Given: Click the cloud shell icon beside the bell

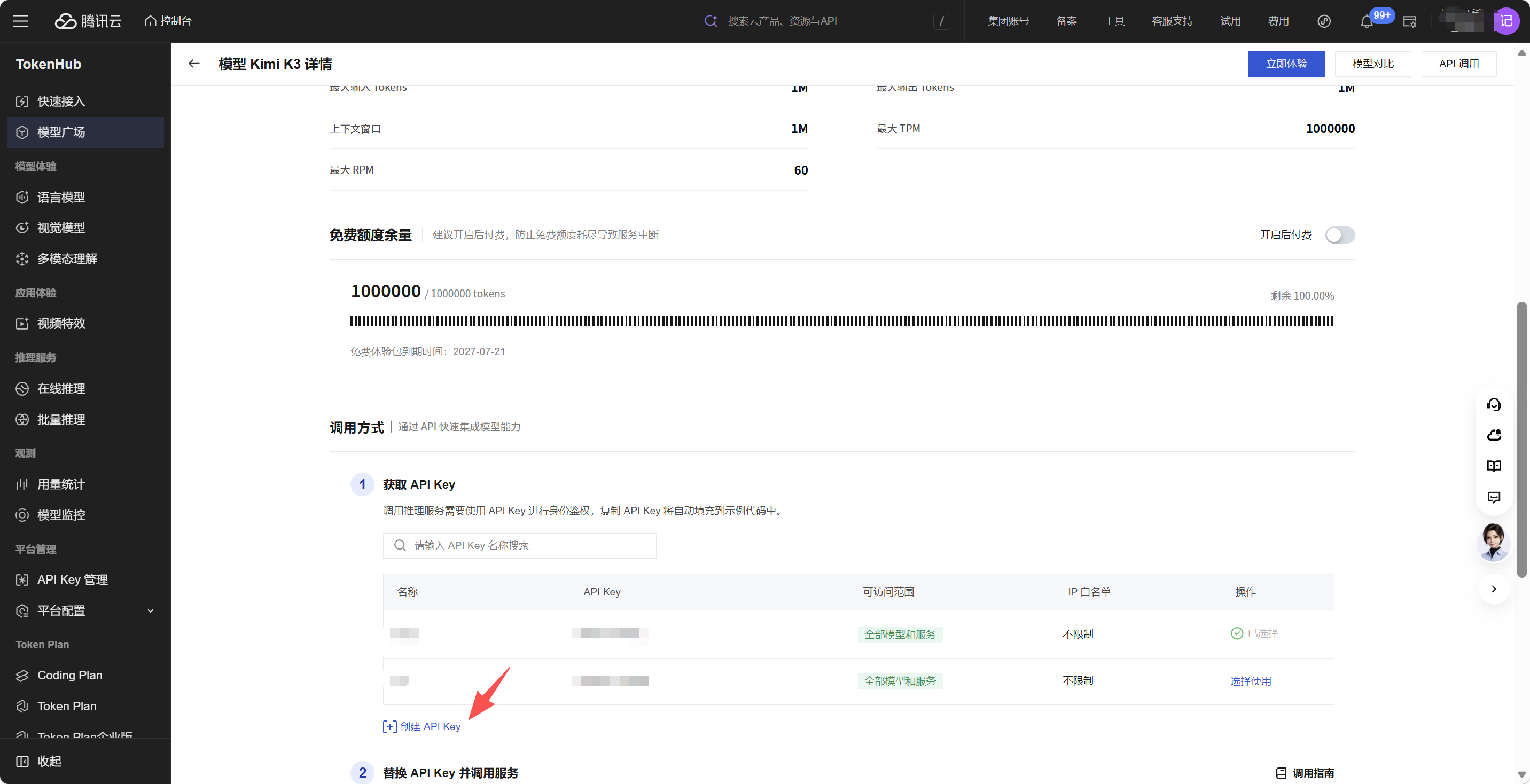Looking at the screenshot, I should pyautogui.click(x=1409, y=21).
